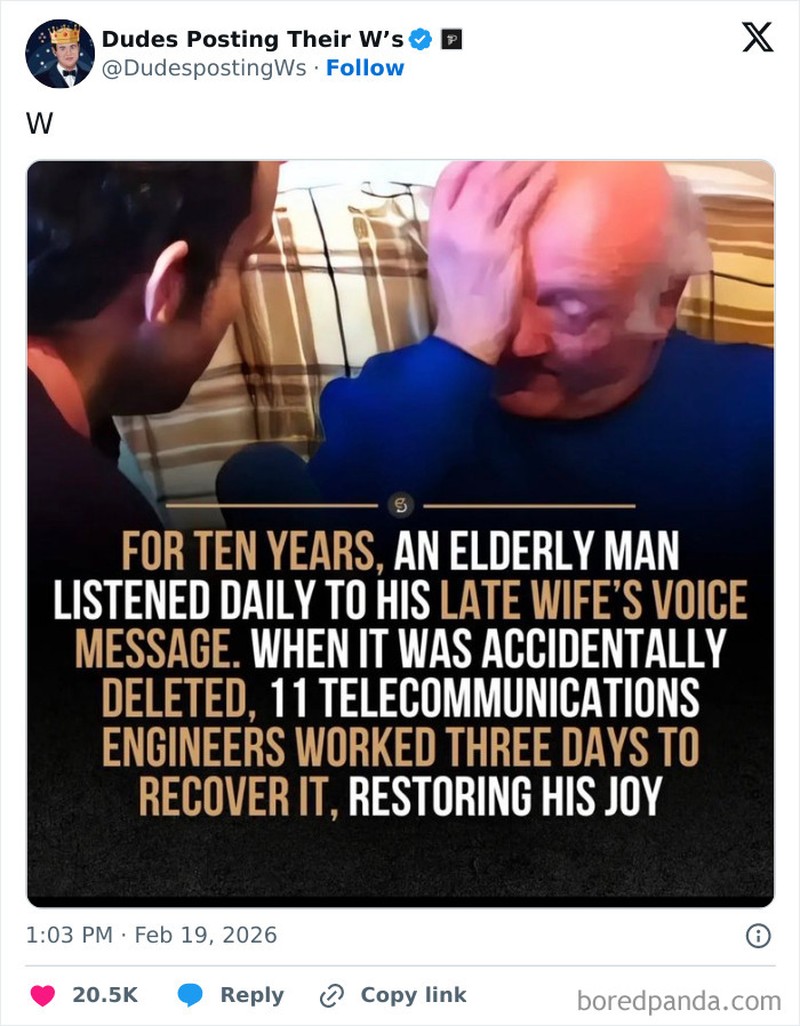Viewport: 800px width, 1026px height.
Task: Open the 1:03 PM Feb 19, 2026 timestamp
Action: (151, 934)
